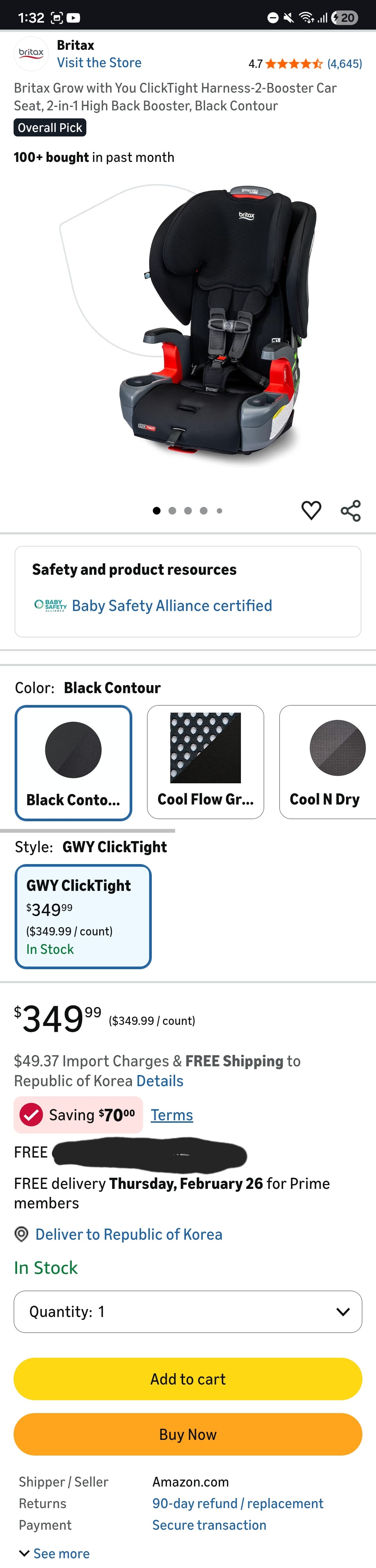
Task: Select the Cool Flow Grey color option
Action: 205,761
